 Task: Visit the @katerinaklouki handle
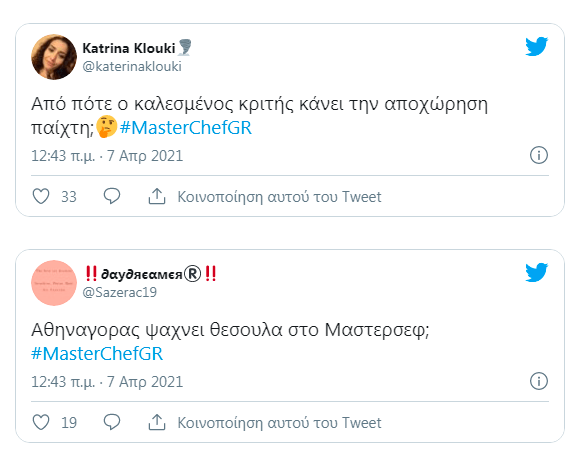coord(132,67)
